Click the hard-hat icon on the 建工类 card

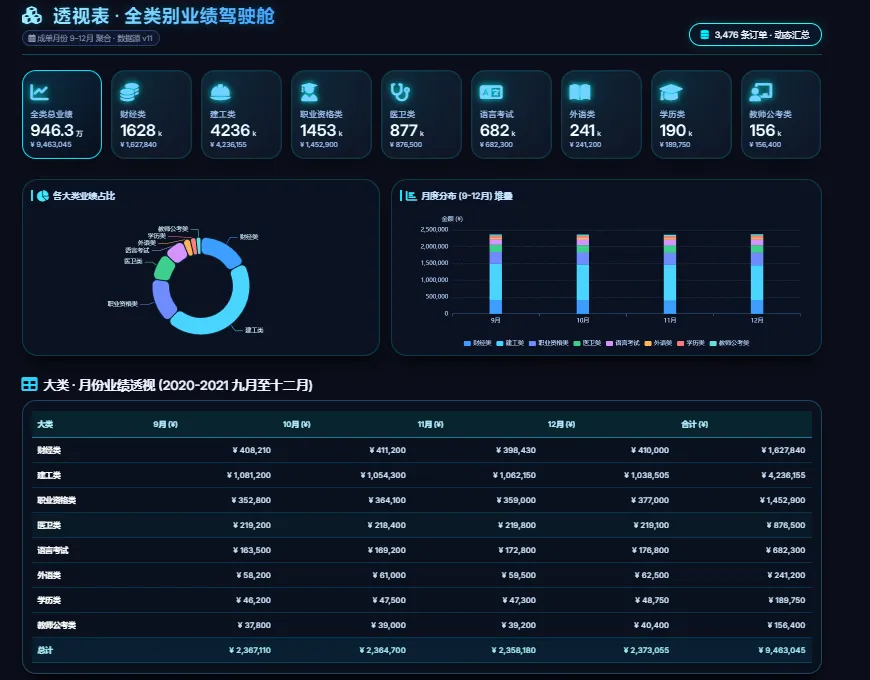[220, 92]
